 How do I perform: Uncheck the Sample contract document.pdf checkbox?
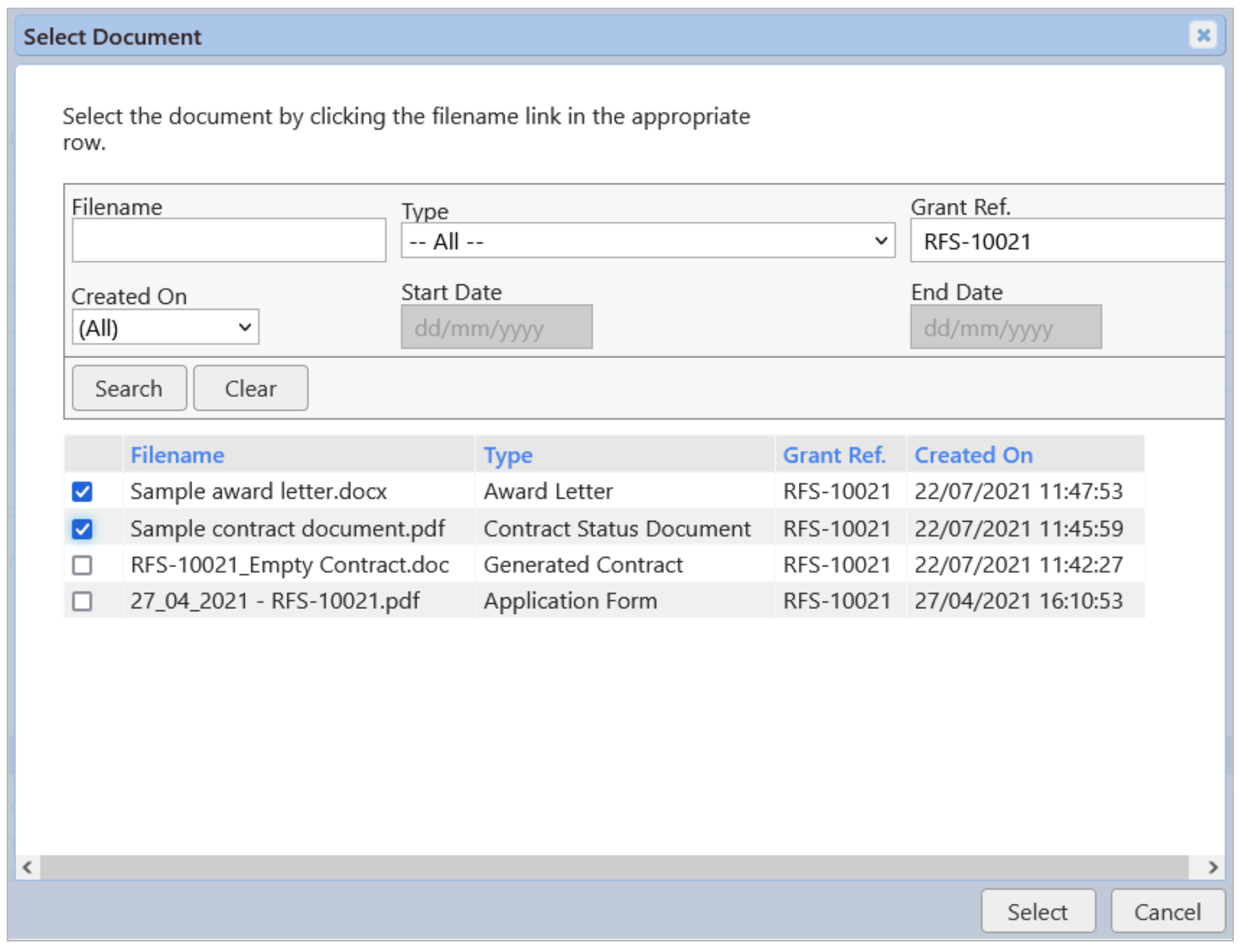point(82,529)
